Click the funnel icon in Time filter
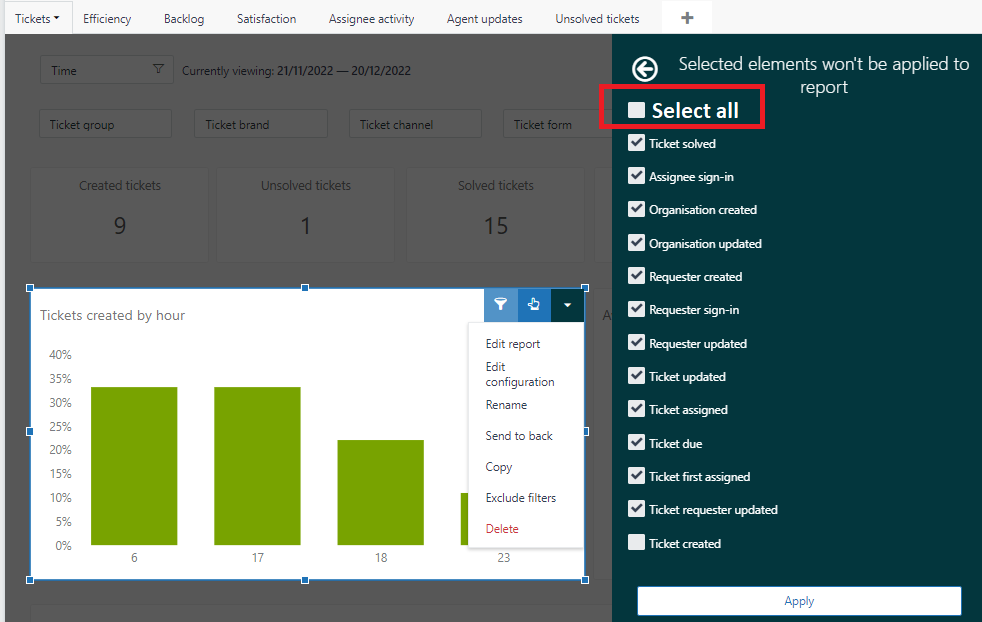The image size is (982, 622). [x=158, y=70]
